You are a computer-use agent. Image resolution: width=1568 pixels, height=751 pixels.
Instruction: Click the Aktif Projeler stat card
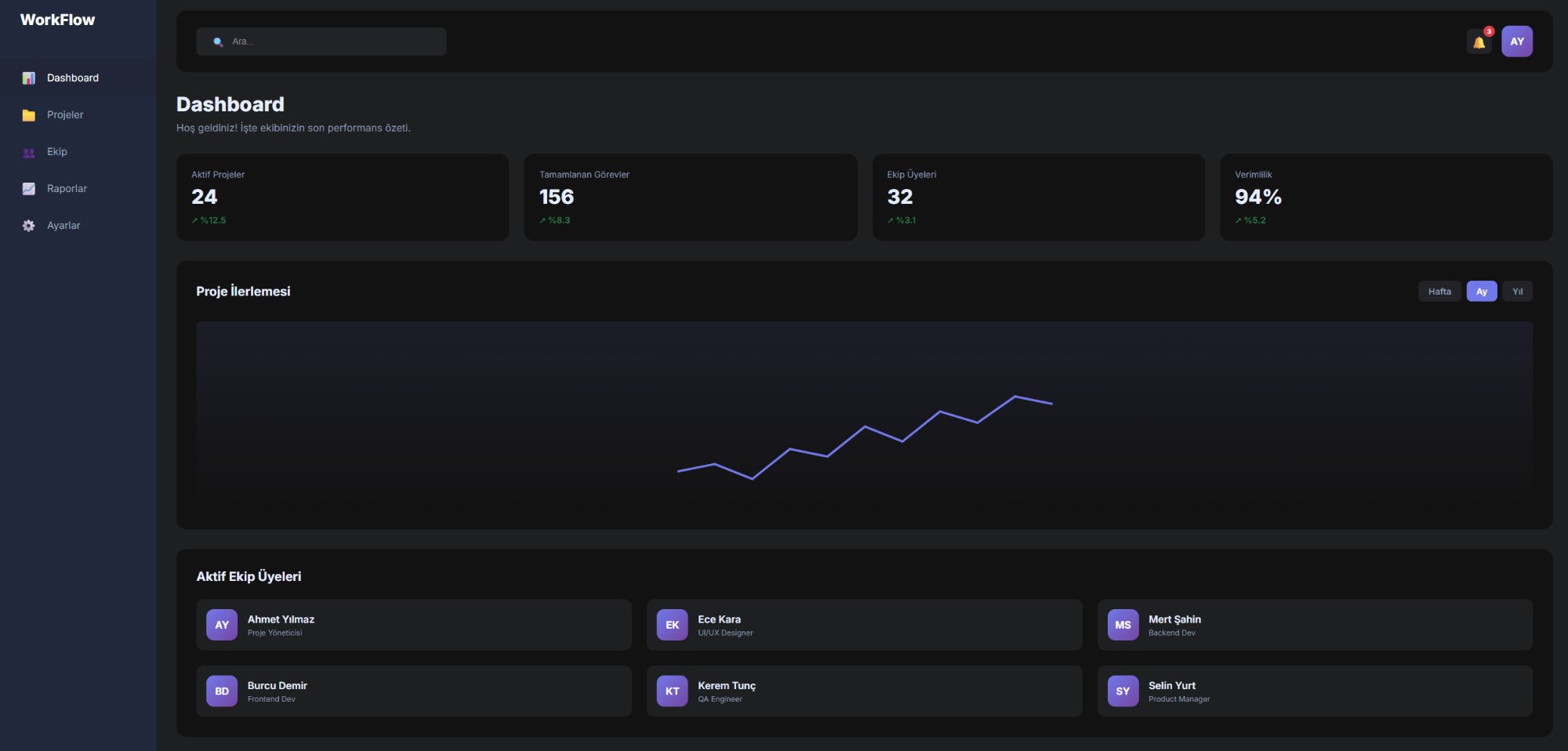(x=343, y=197)
